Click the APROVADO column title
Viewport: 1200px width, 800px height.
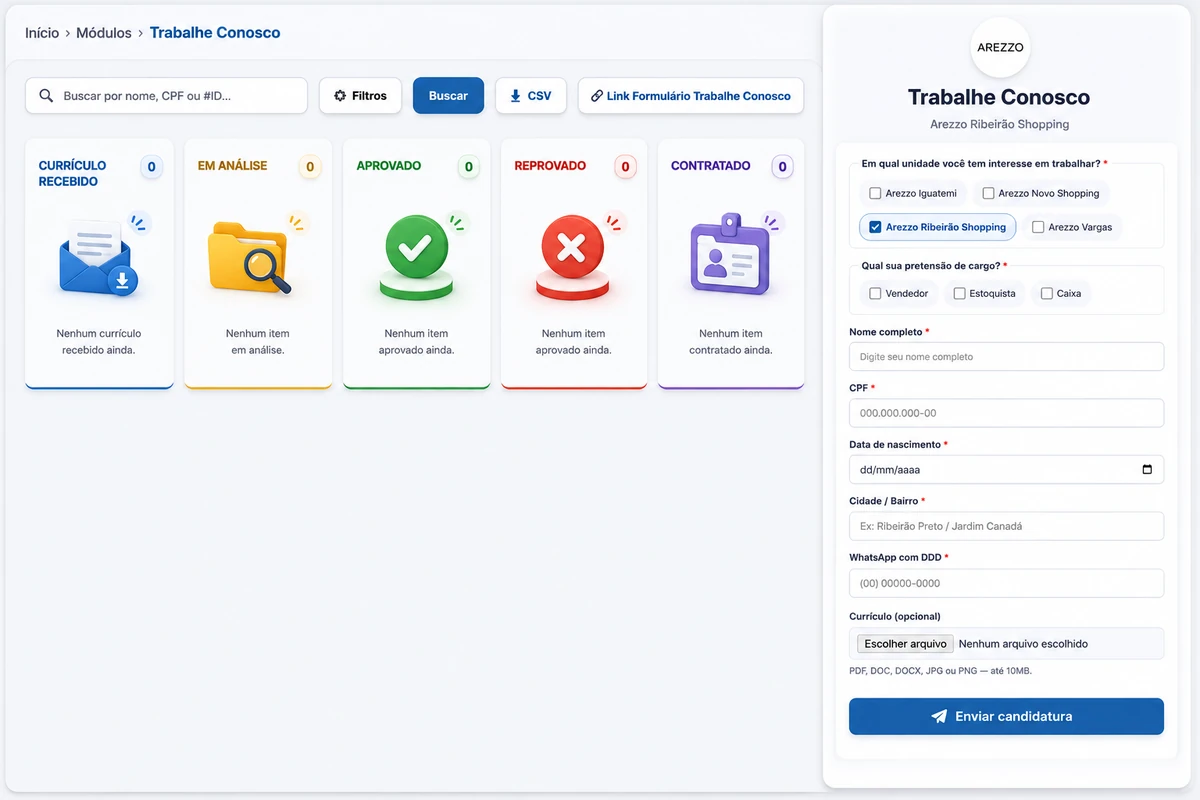[389, 166]
